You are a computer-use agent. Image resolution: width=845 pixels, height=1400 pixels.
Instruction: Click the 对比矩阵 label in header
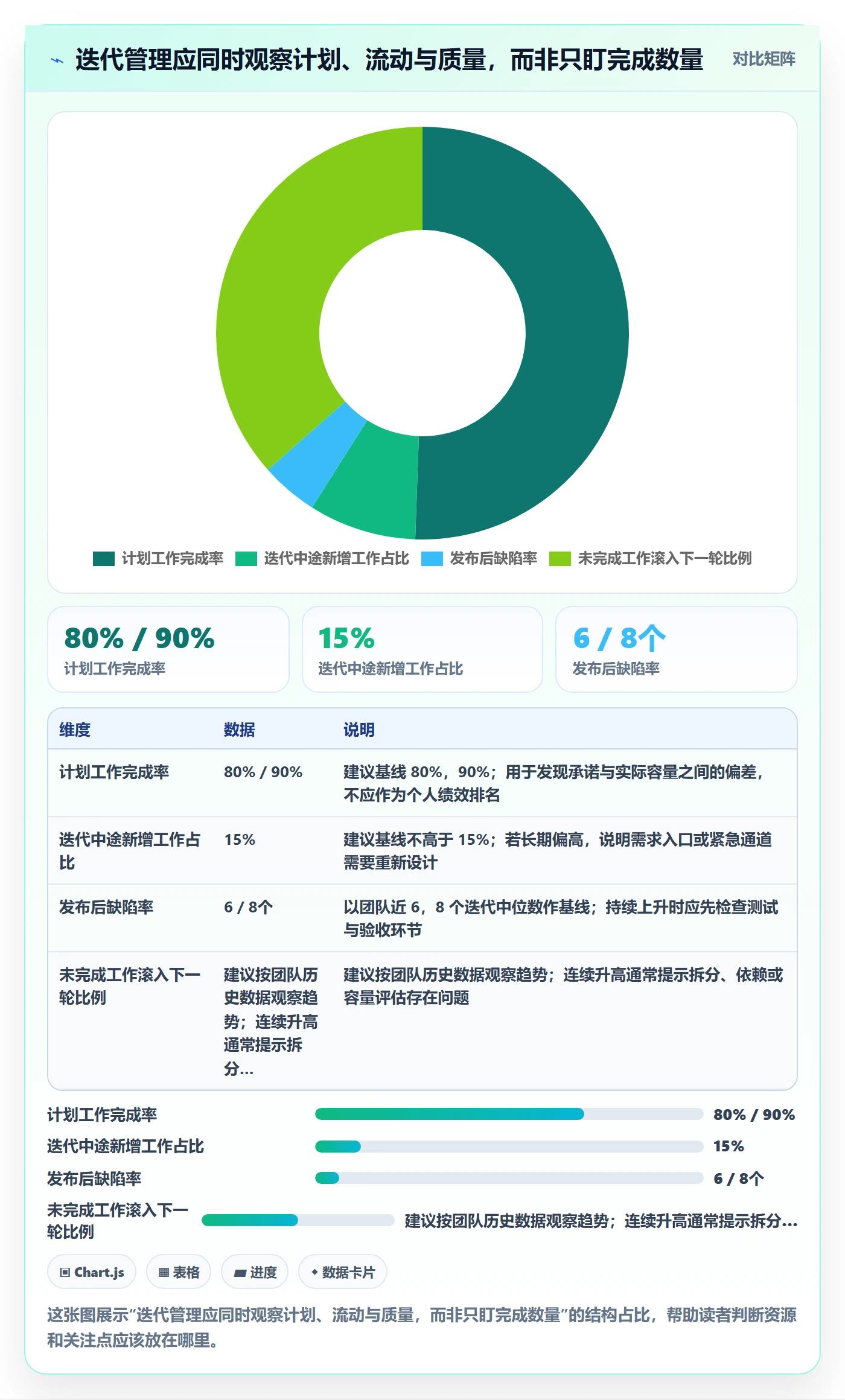tap(764, 59)
